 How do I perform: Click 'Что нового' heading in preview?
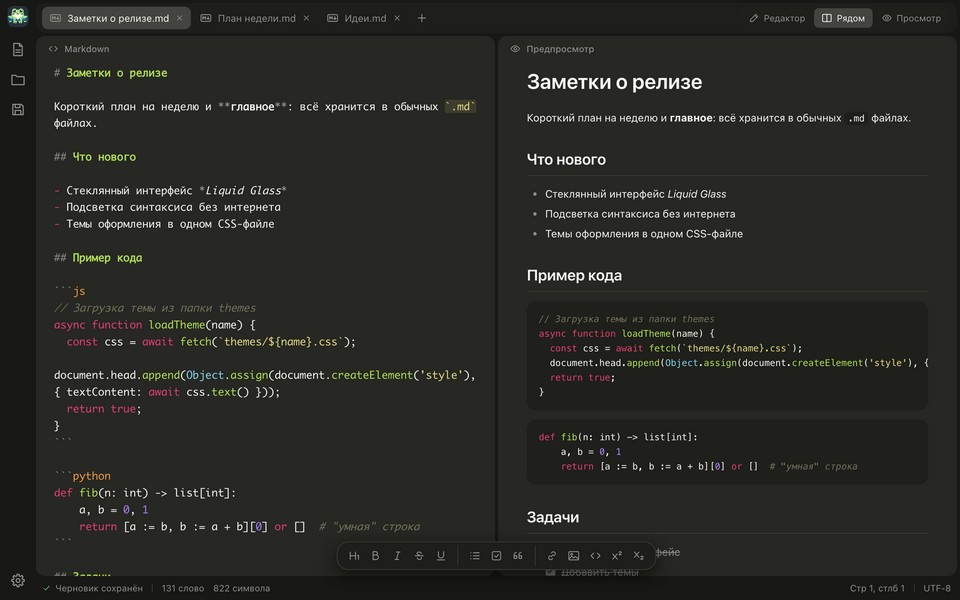point(566,160)
